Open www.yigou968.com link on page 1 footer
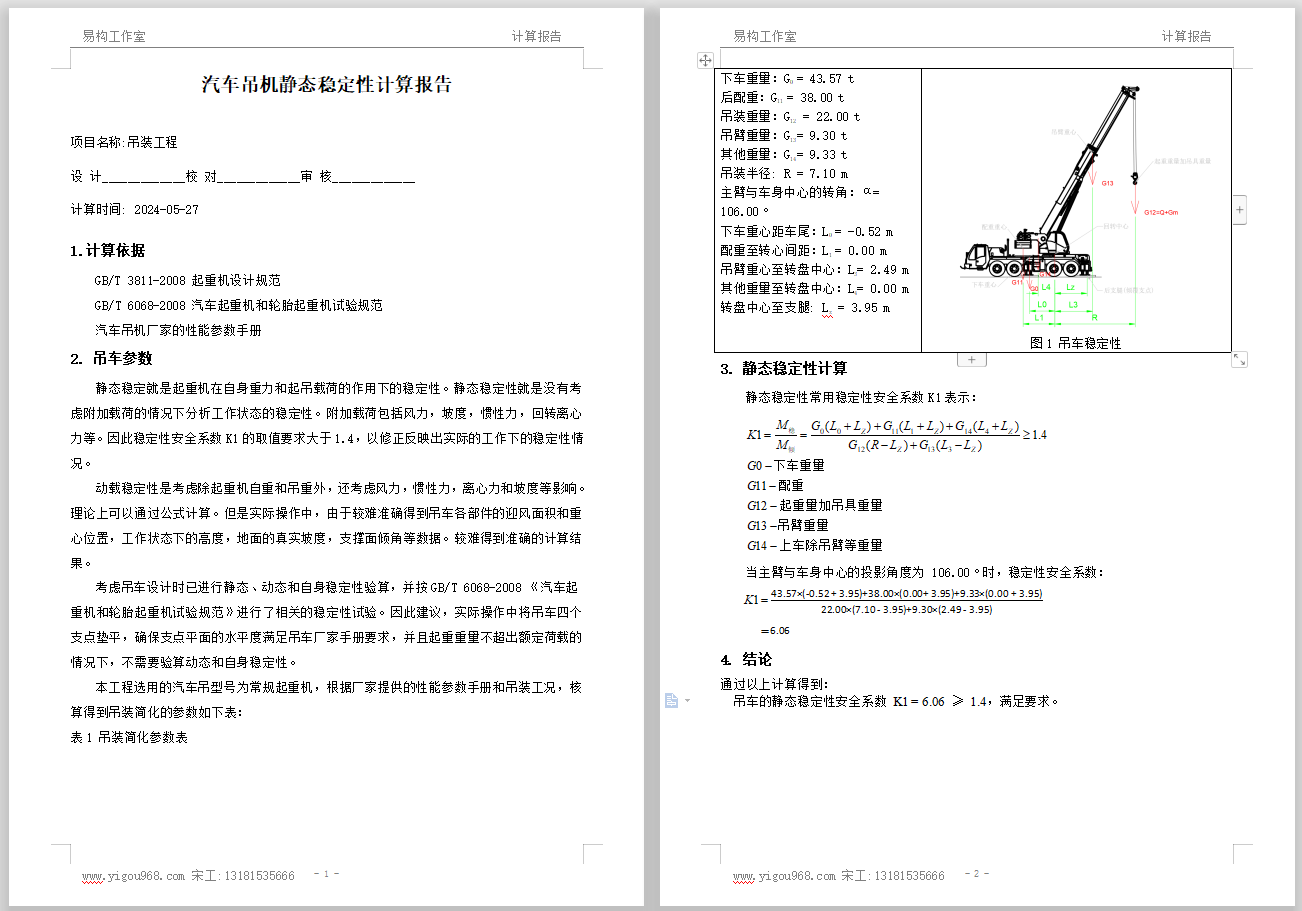Image resolution: width=1302 pixels, height=911 pixels. [x=133, y=876]
